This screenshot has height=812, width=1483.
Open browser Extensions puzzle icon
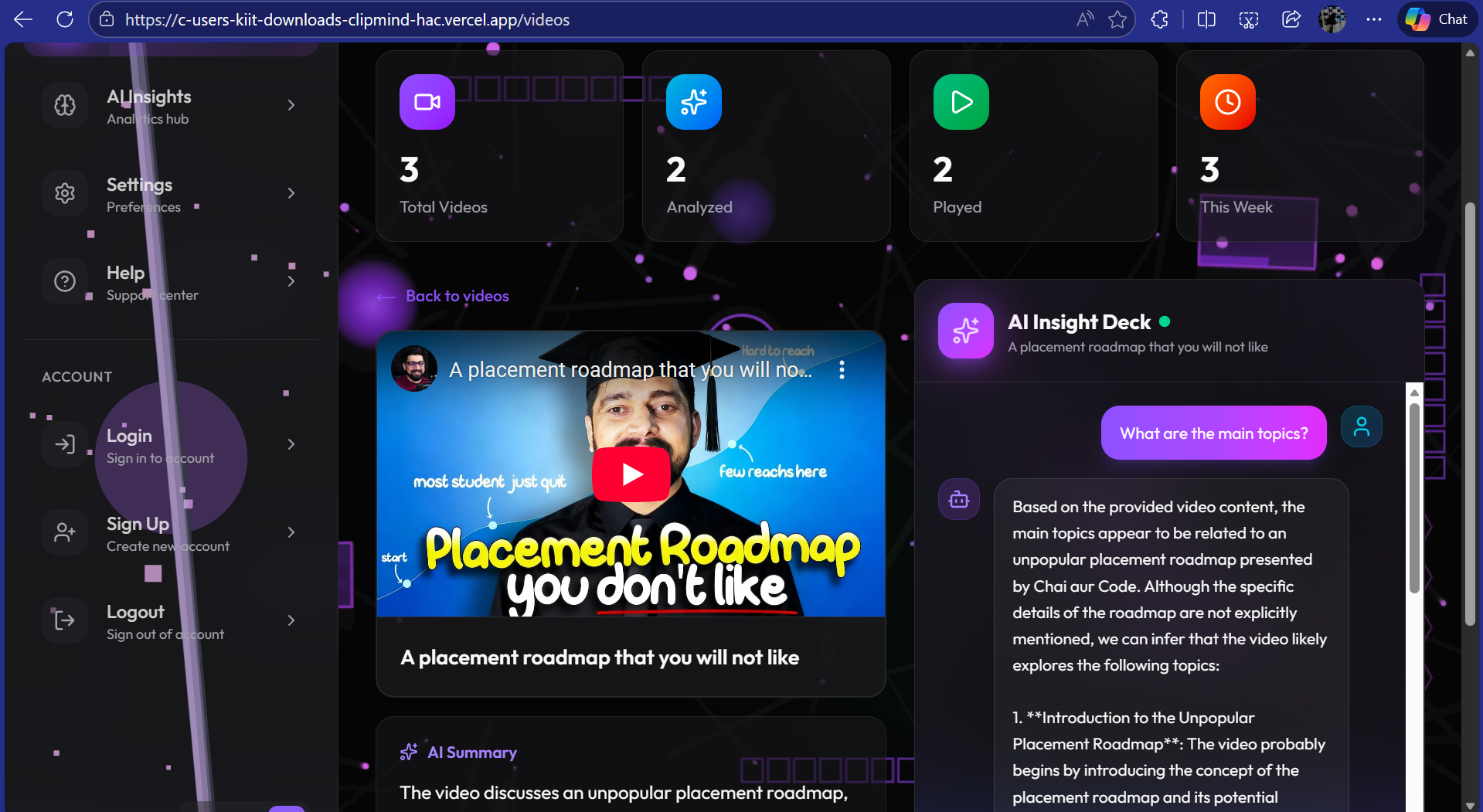pyautogui.click(x=1160, y=19)
